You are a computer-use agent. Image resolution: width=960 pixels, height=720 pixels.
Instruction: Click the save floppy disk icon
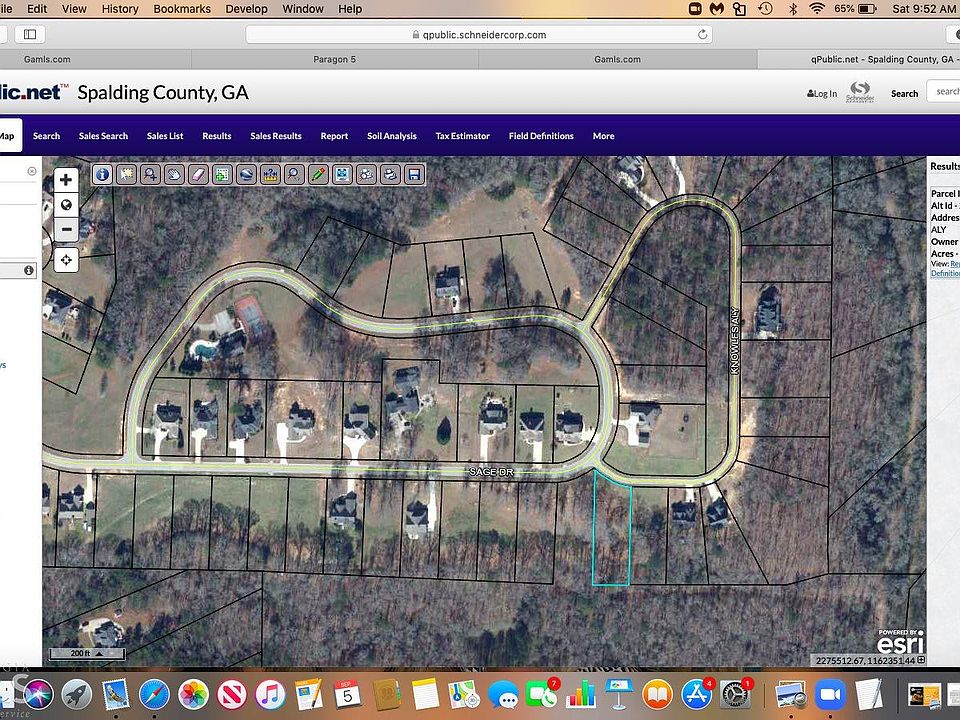tap(414, 174)
